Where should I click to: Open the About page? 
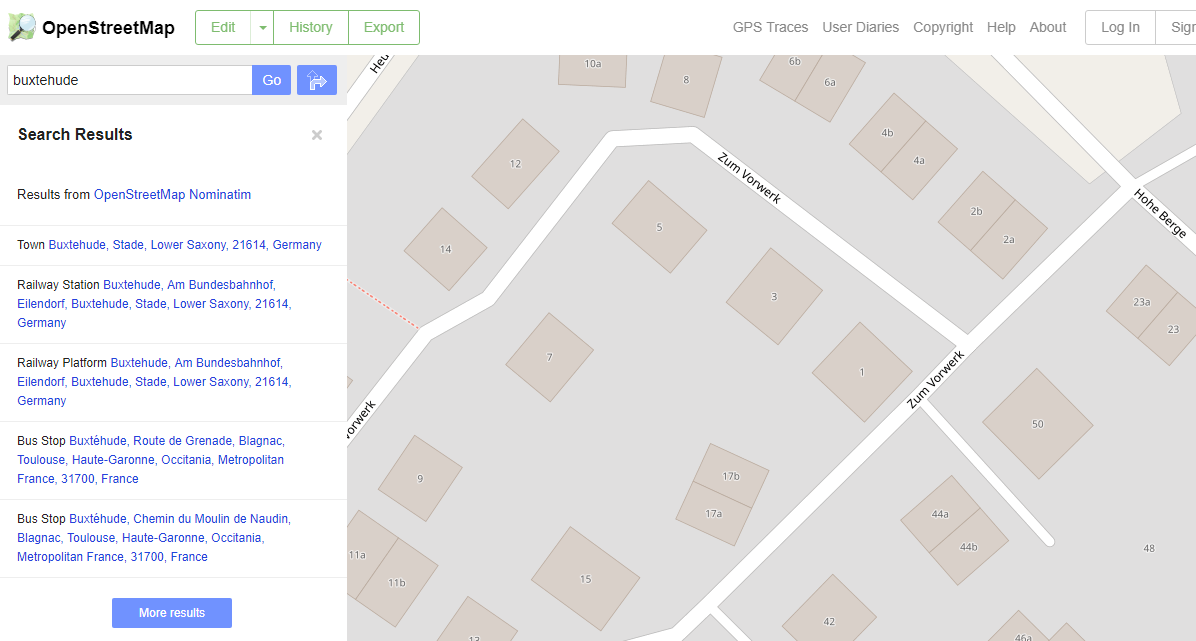(1047, 27)
